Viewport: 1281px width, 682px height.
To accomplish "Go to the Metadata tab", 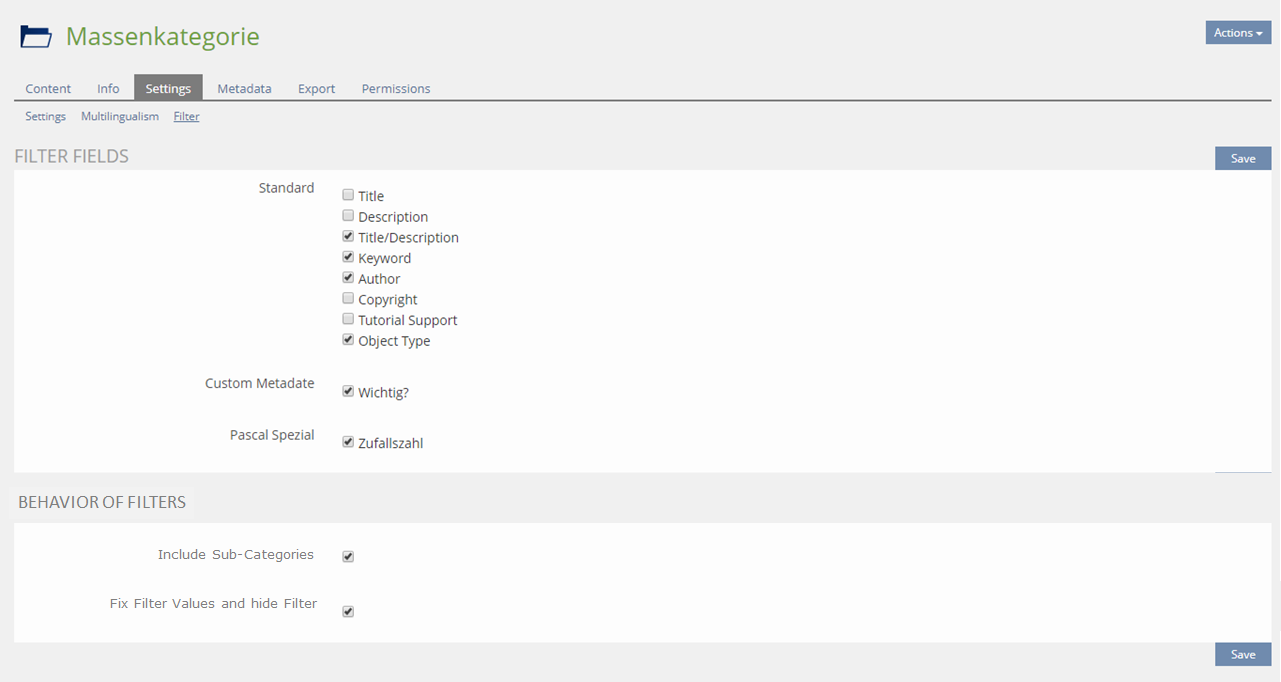I will 244,88.
